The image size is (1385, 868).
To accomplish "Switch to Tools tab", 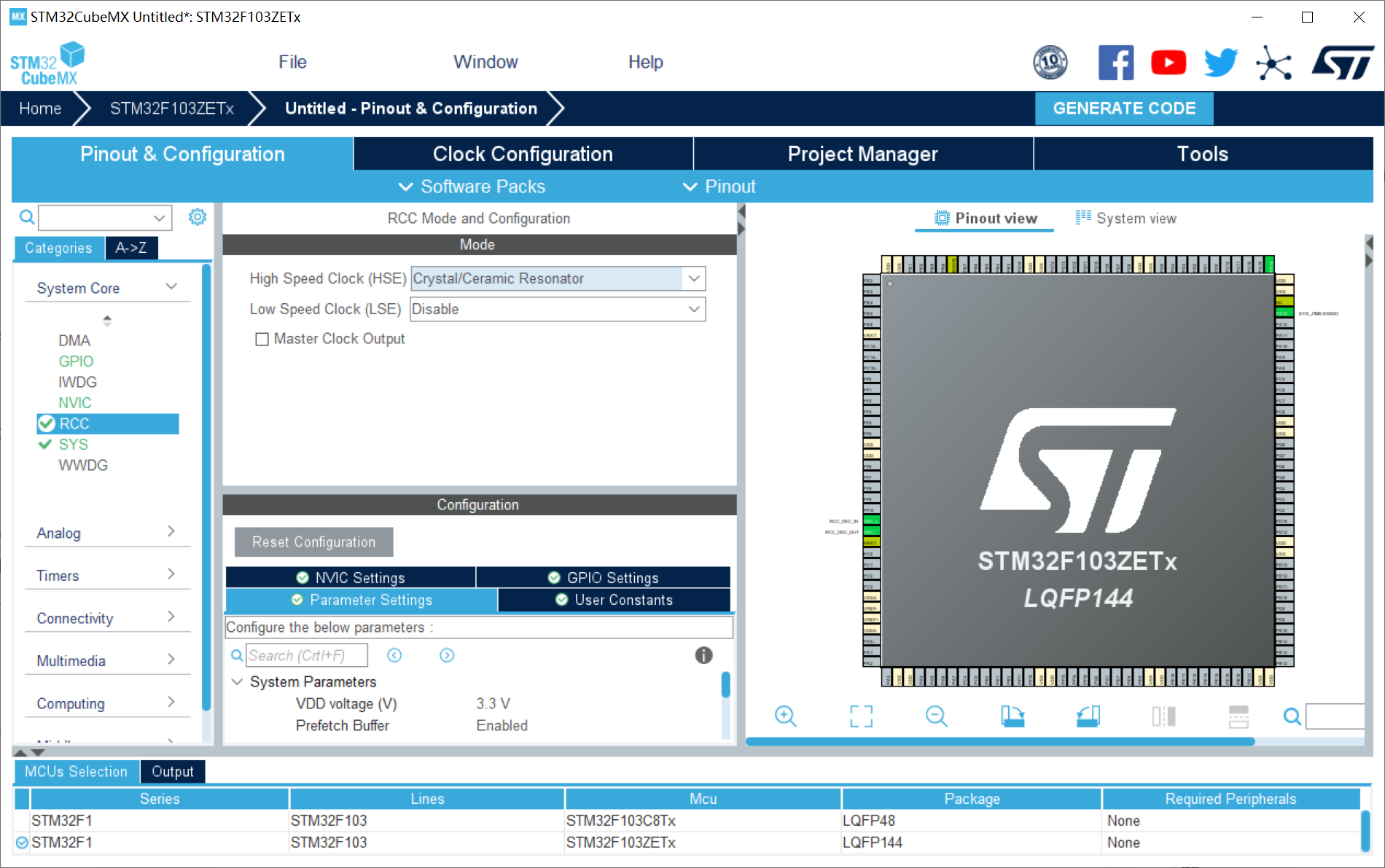I will [1203, 154].
